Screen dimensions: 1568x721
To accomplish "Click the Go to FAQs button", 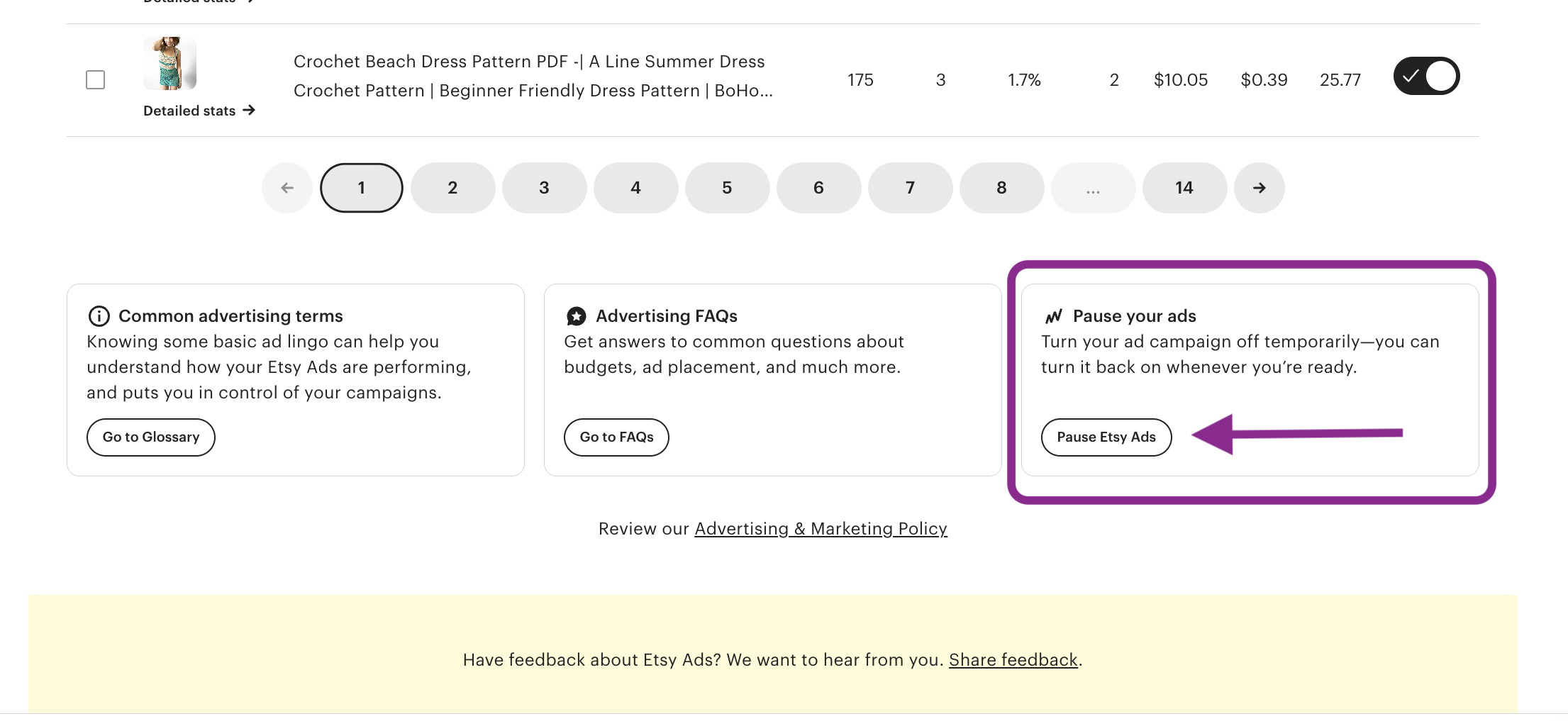I will [x=616, y=437].
